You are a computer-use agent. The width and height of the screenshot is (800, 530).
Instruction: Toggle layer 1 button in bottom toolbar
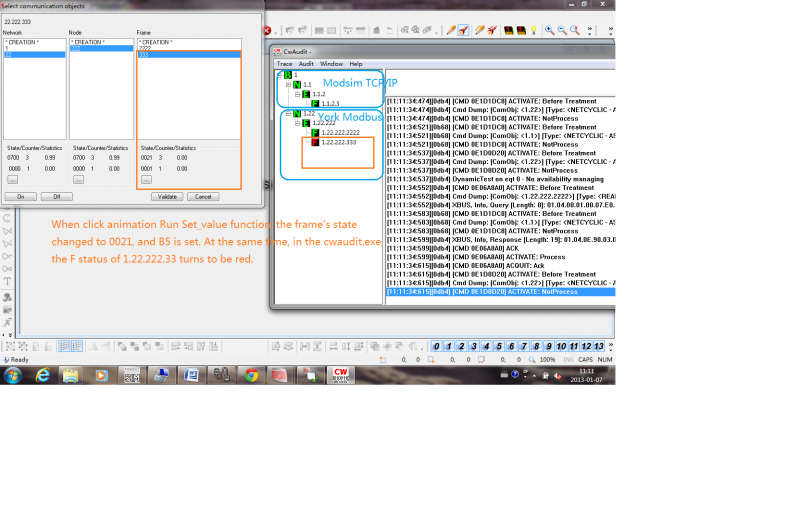449,346
